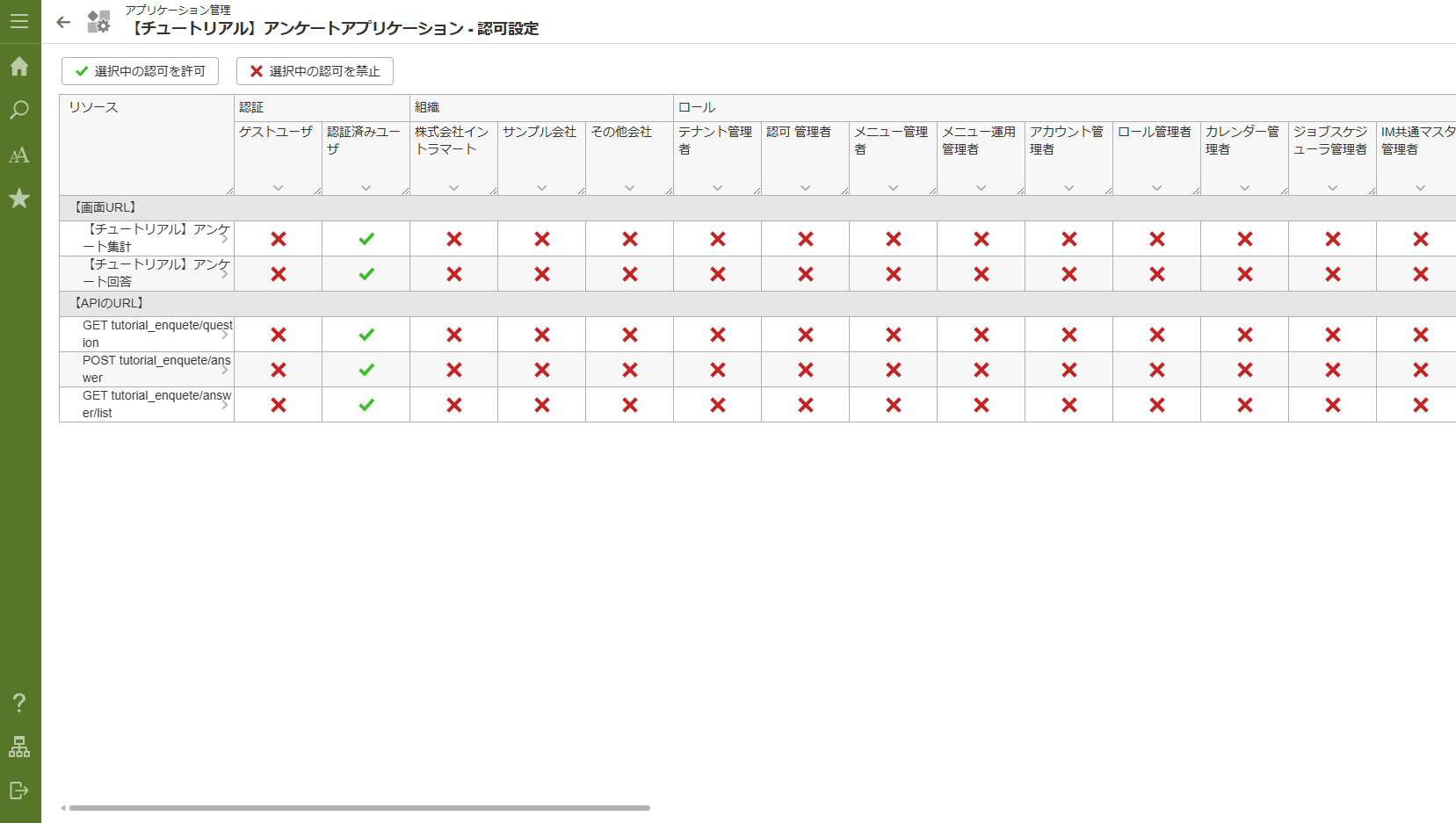Open the sitemap icon in sidebar
Screen dimensions: 1456x823
[x=19, y=747]
